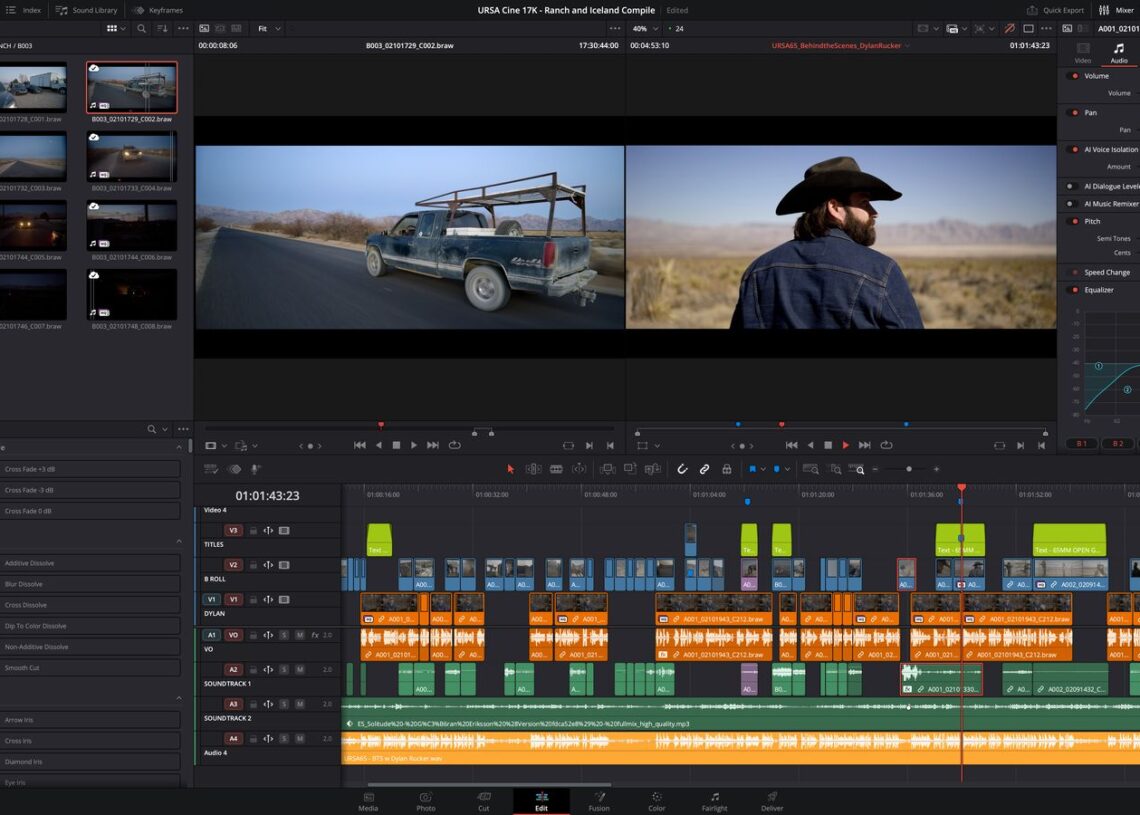Click the media pool sort icon
Screen dimensions: 1140x815
[x=162, y=28]
